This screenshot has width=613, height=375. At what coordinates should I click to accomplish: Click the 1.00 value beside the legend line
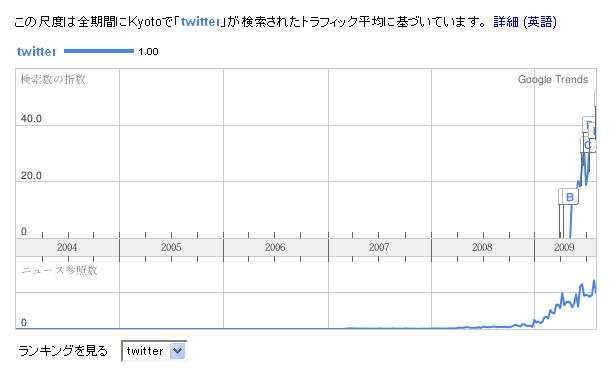tap(148, 52)
